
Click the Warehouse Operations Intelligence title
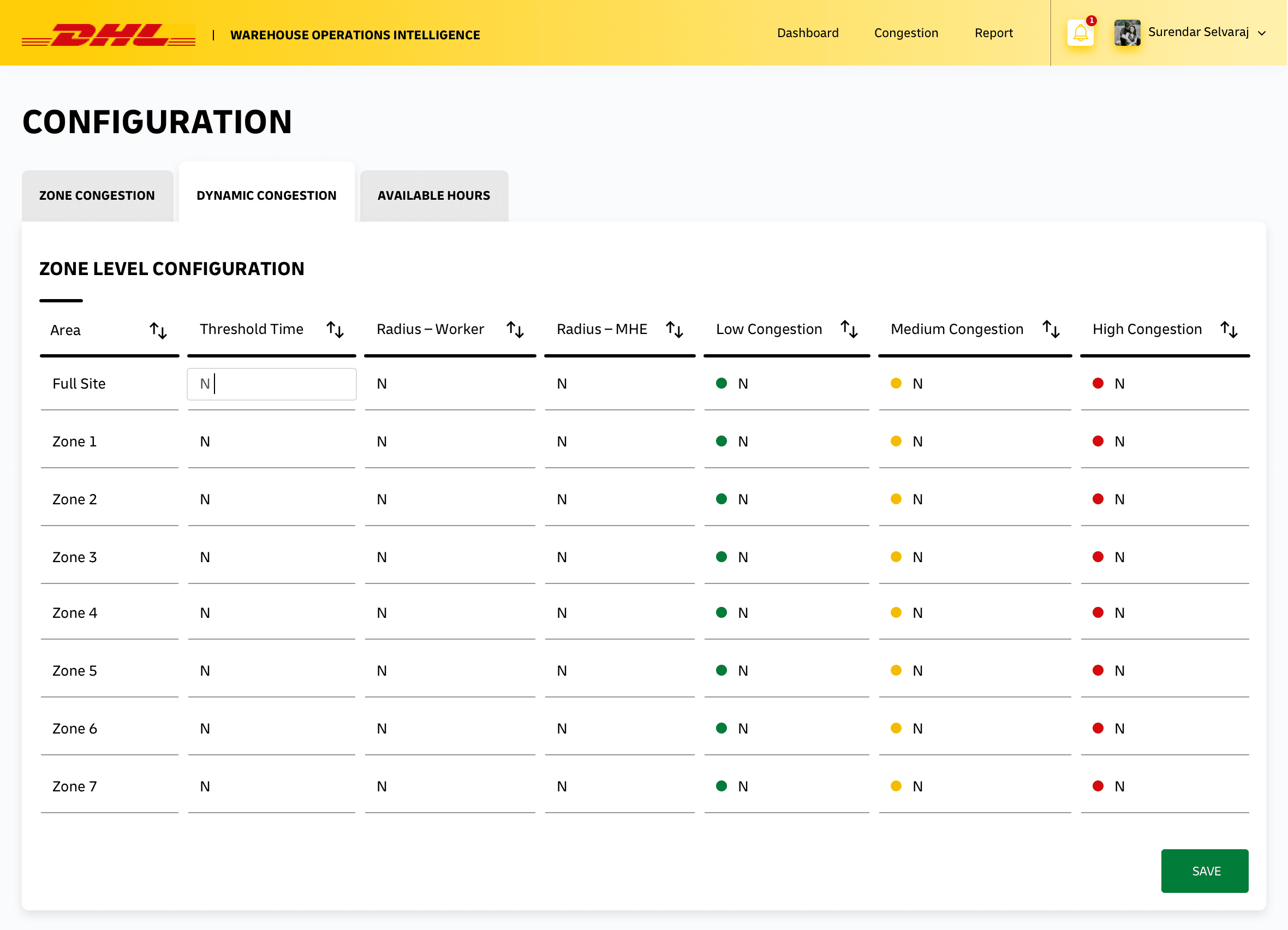pyautogui.click(x=355, y=35)
